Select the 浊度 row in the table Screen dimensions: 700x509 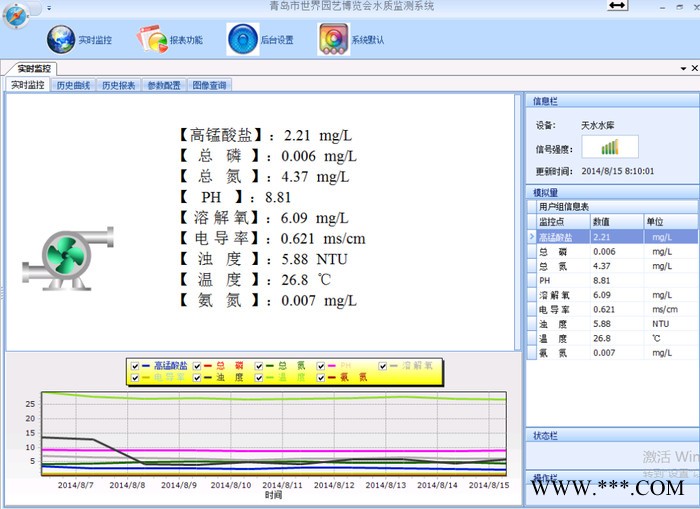(x=613, y=324)
